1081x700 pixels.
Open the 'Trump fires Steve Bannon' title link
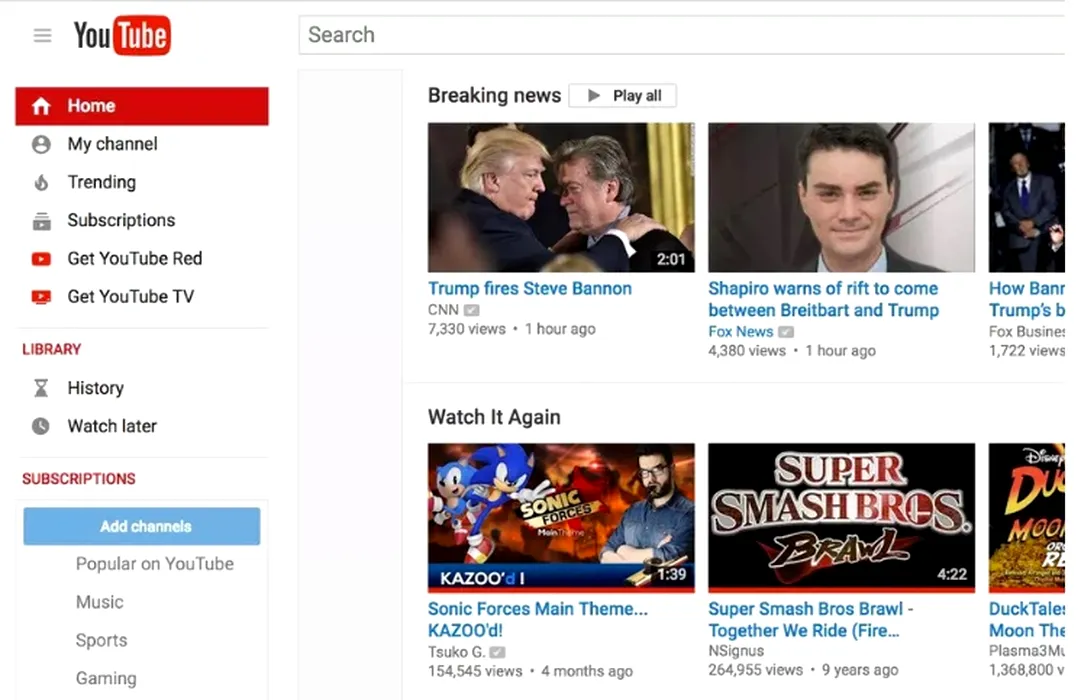pyautogui.click(x=529, y=289)
